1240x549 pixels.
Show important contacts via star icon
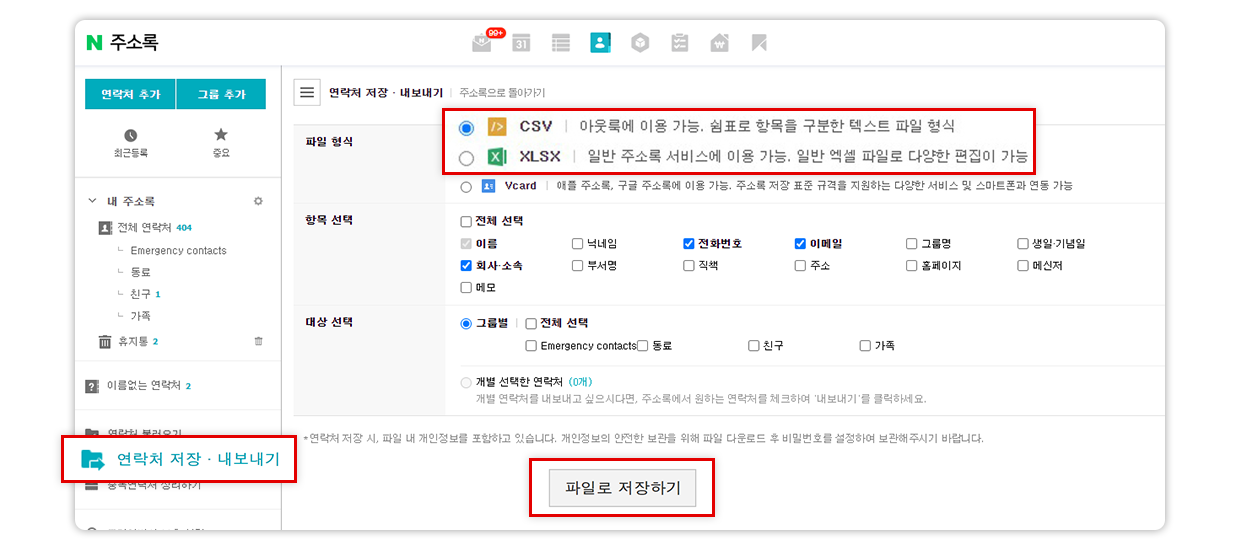coord(221,135)
